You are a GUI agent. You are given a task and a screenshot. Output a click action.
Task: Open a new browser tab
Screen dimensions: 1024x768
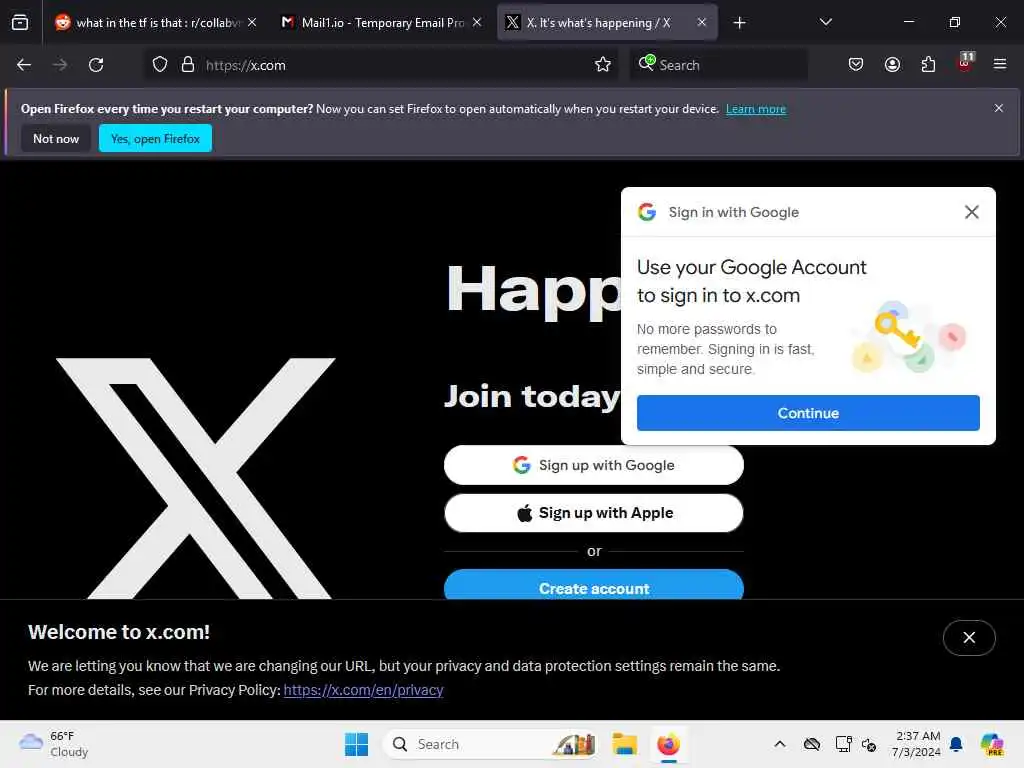(739, 23)
